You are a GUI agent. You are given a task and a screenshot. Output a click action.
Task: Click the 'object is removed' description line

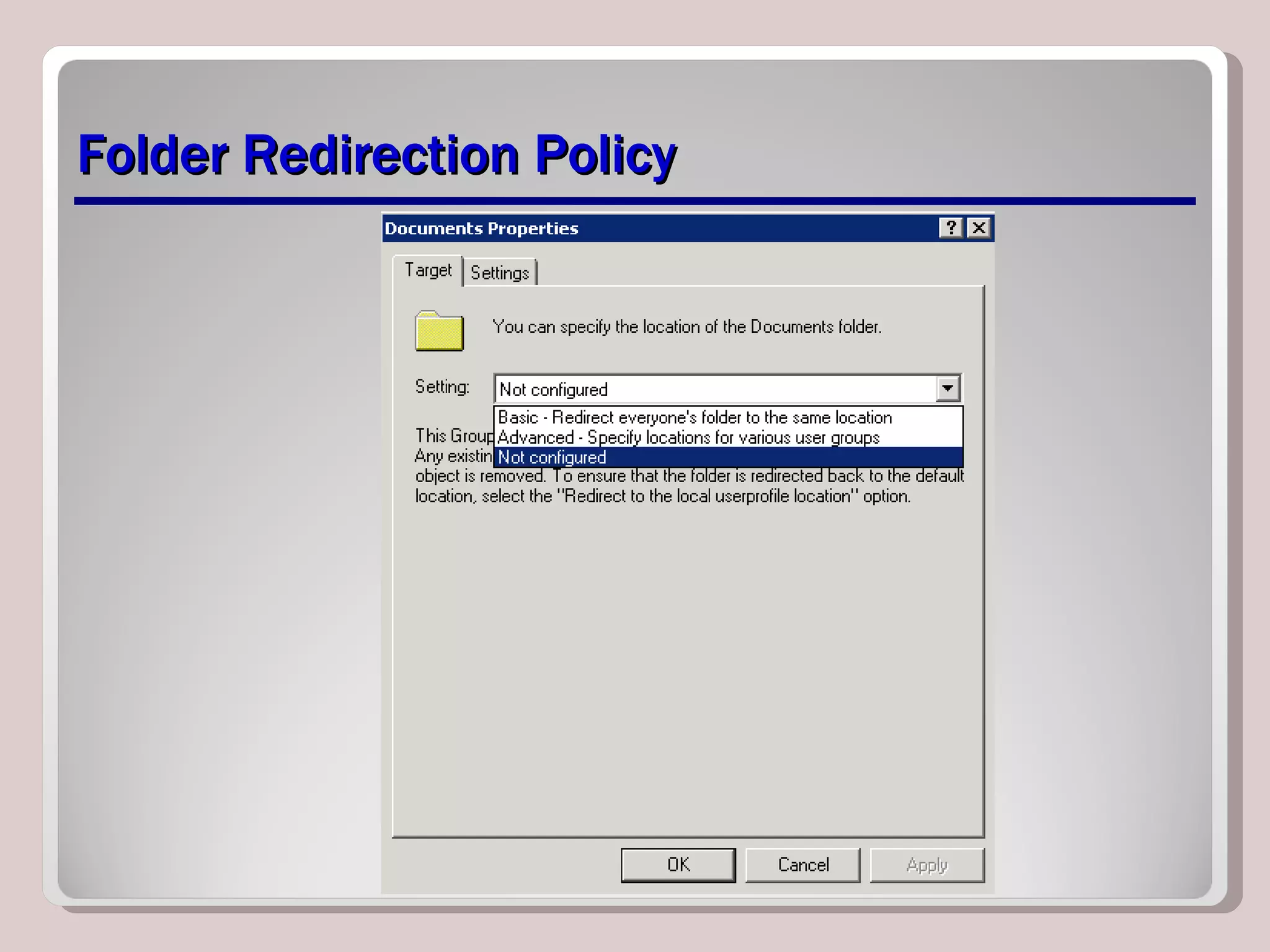690,476
